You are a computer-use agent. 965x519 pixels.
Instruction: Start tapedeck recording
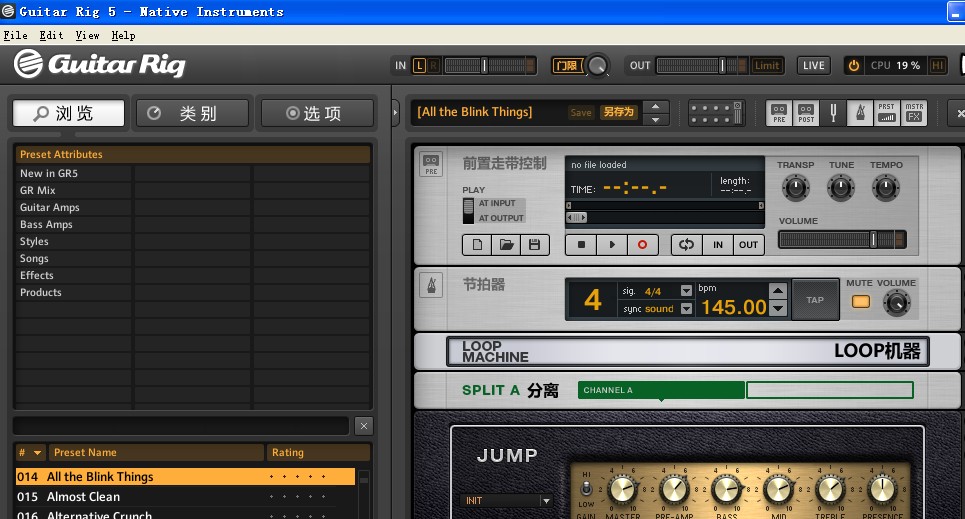pos(643,245)
